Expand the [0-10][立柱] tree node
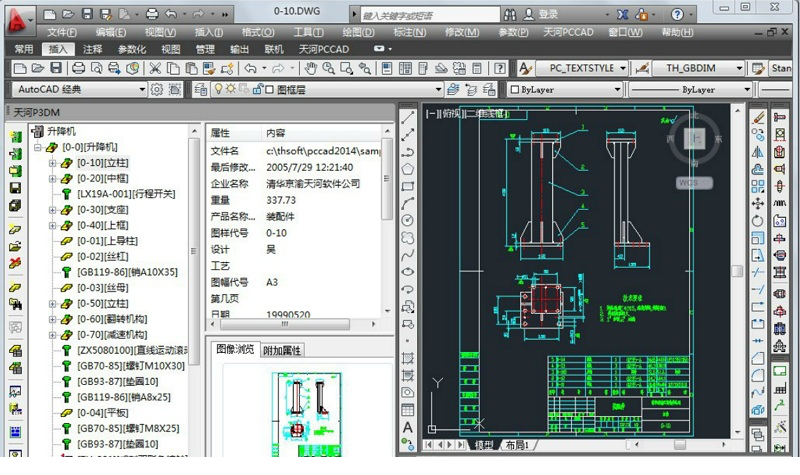 52,163
